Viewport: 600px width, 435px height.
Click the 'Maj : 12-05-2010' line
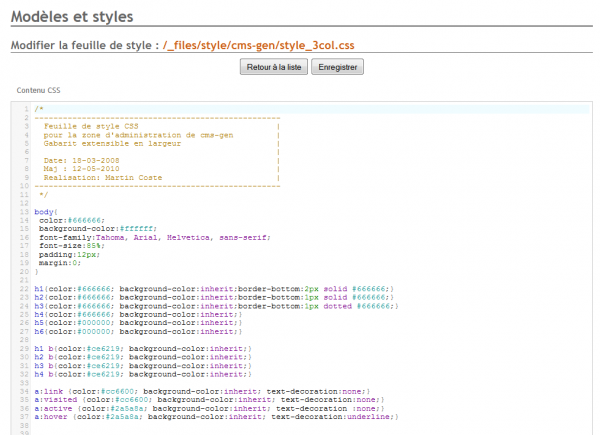(82, 169)
